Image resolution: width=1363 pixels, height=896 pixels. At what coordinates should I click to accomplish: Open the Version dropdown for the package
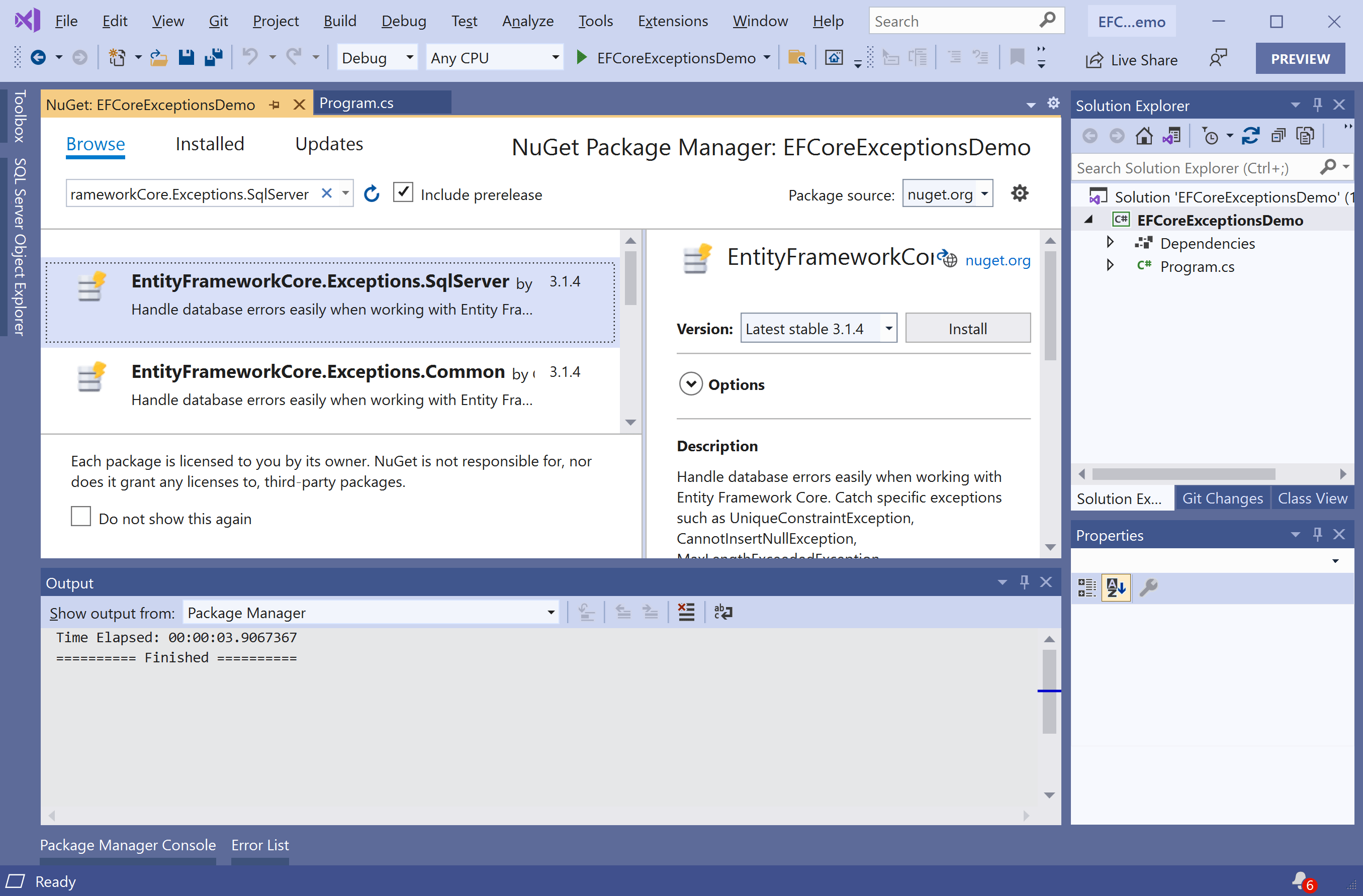click(x=888, y=328)
